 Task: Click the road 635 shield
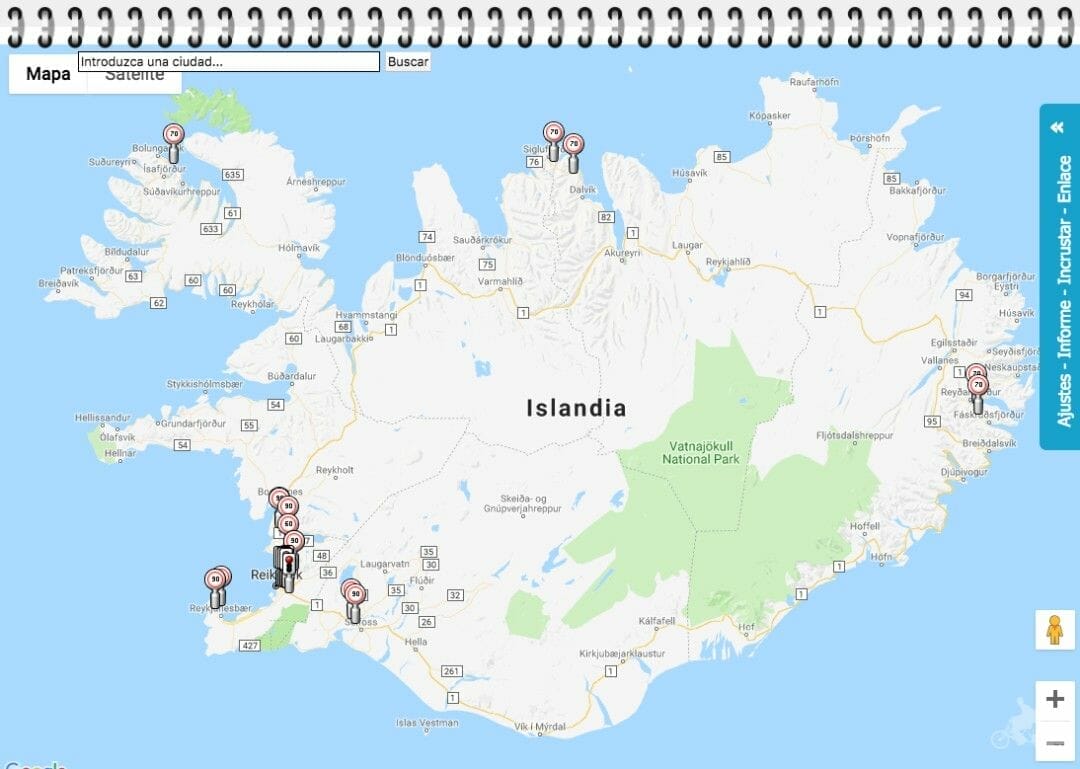pos(232,174)
